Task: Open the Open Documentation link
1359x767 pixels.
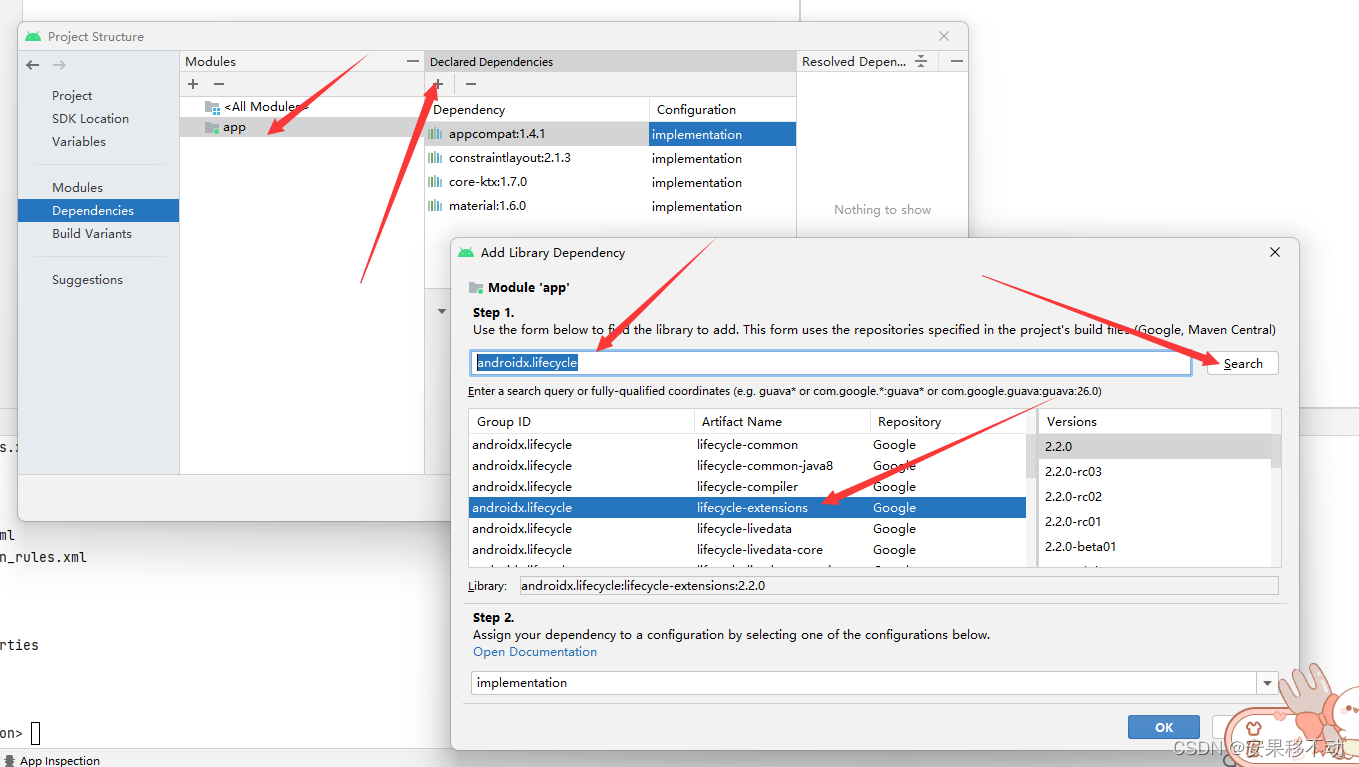Action: click(534, 651)
